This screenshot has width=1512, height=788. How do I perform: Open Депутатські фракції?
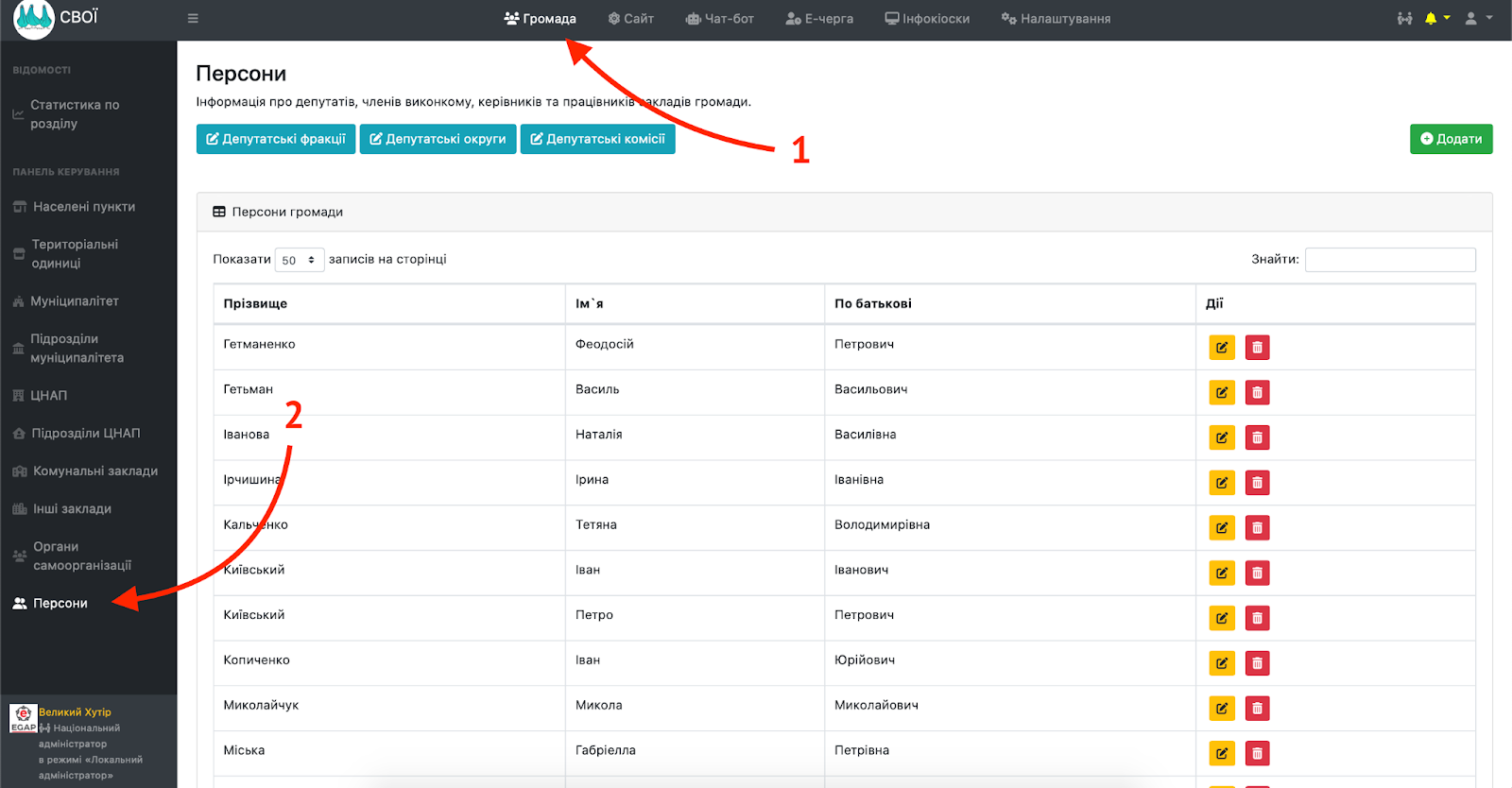(x=276, y=139)
